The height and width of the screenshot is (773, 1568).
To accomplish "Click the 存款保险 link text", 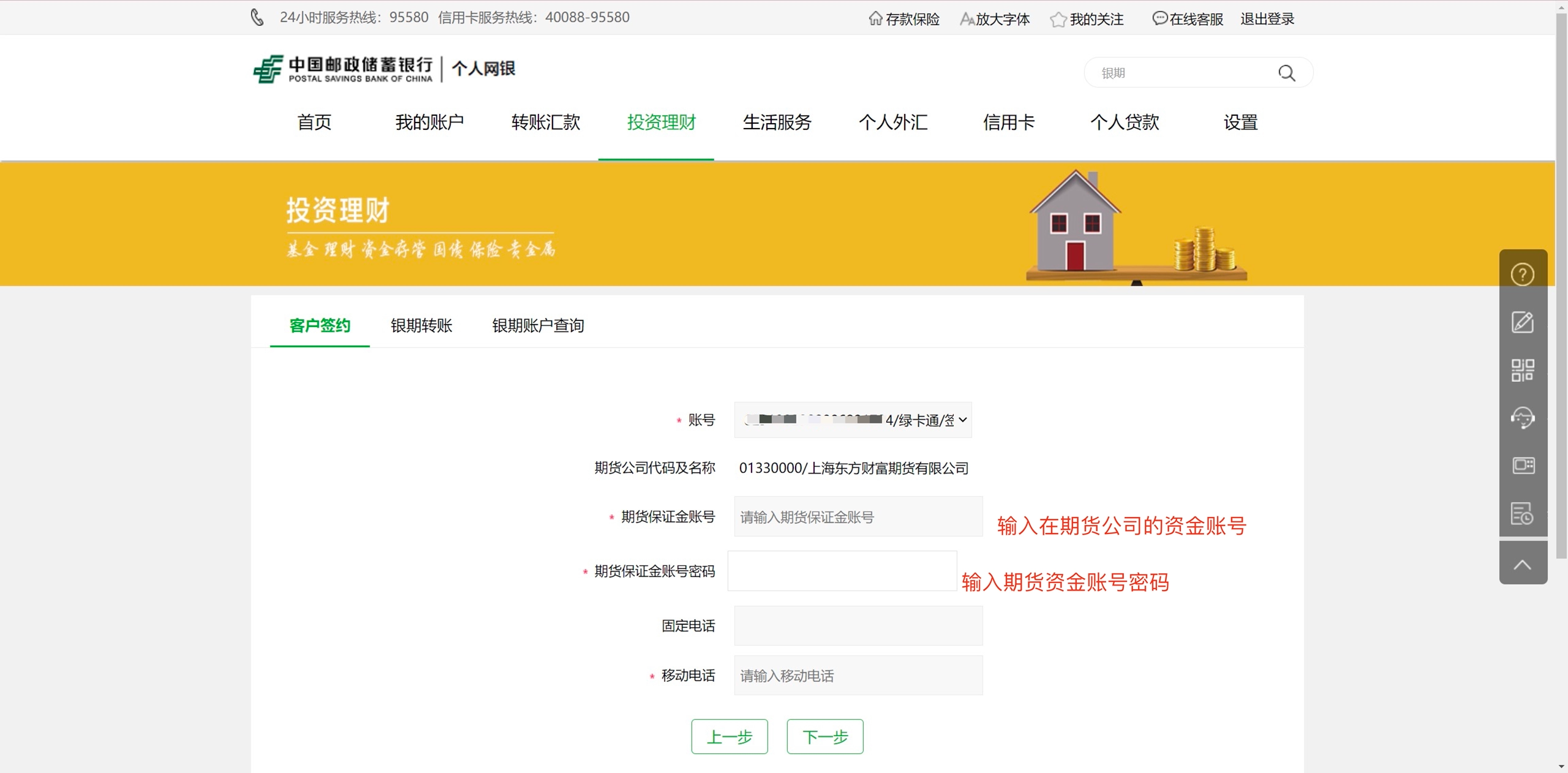I will pyautogui.click(x=913, y=20).
